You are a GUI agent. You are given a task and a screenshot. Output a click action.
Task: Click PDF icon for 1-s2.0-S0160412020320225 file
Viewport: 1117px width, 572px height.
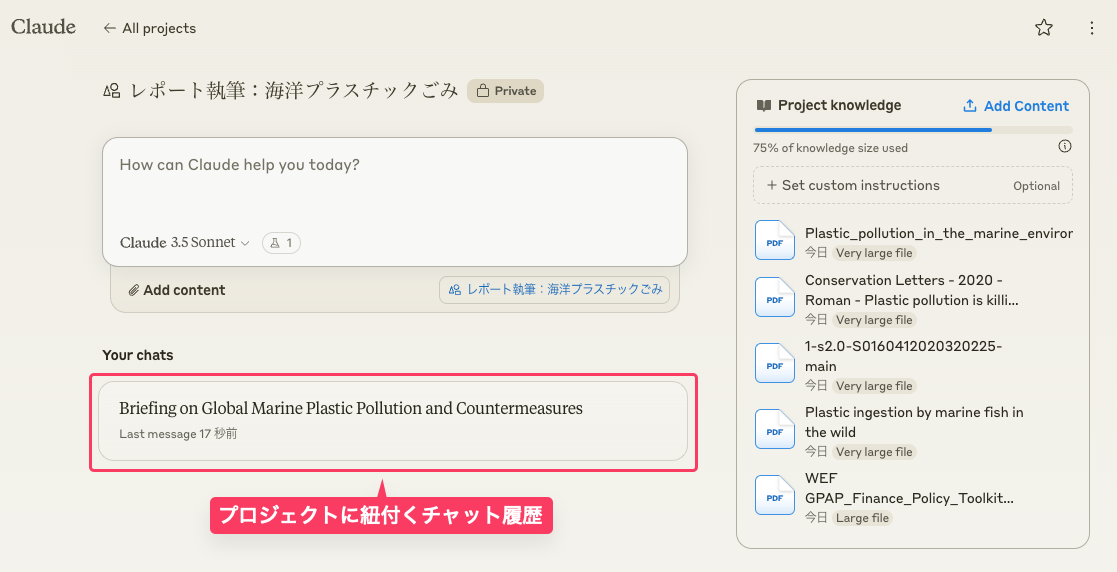tap(774, 364)
